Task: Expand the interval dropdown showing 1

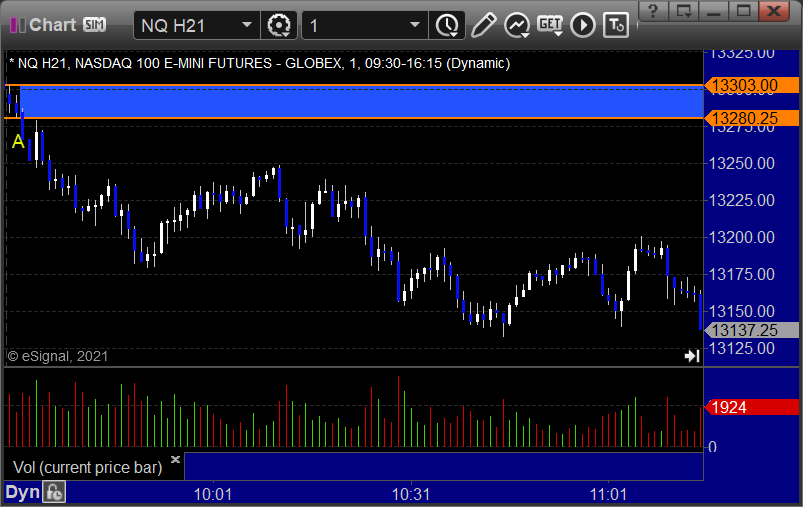Action: (x=415, y=25)
